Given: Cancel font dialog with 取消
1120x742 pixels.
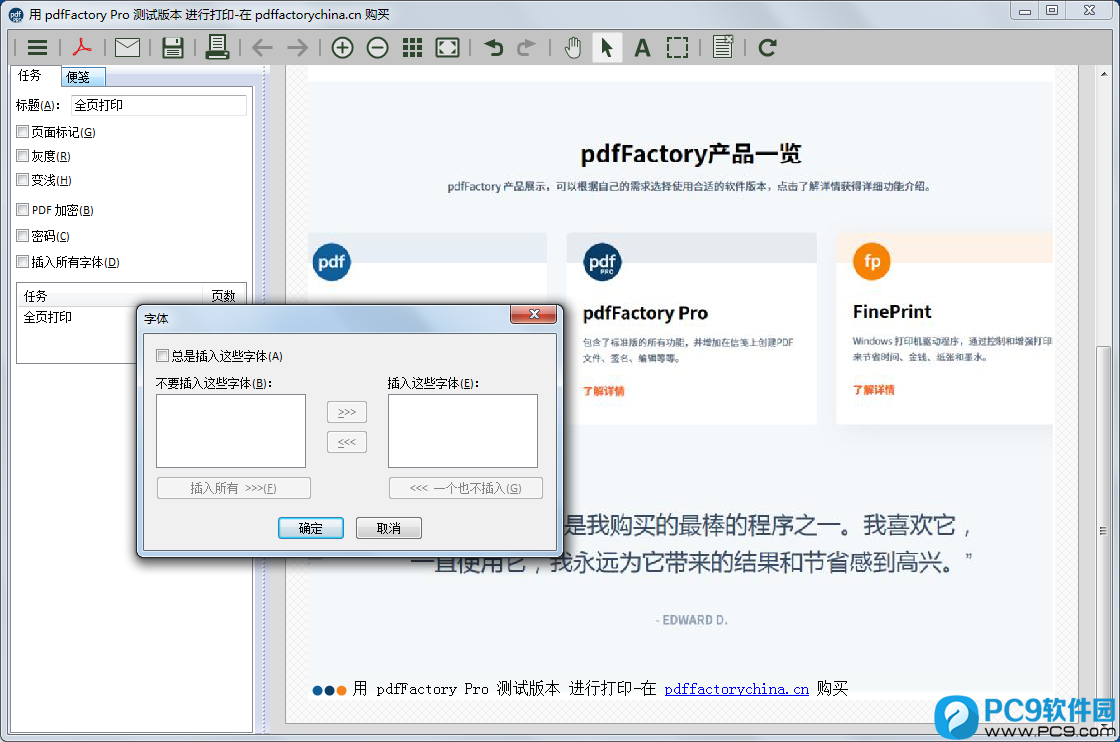Looking at the screenshot, I should point(389,528).
